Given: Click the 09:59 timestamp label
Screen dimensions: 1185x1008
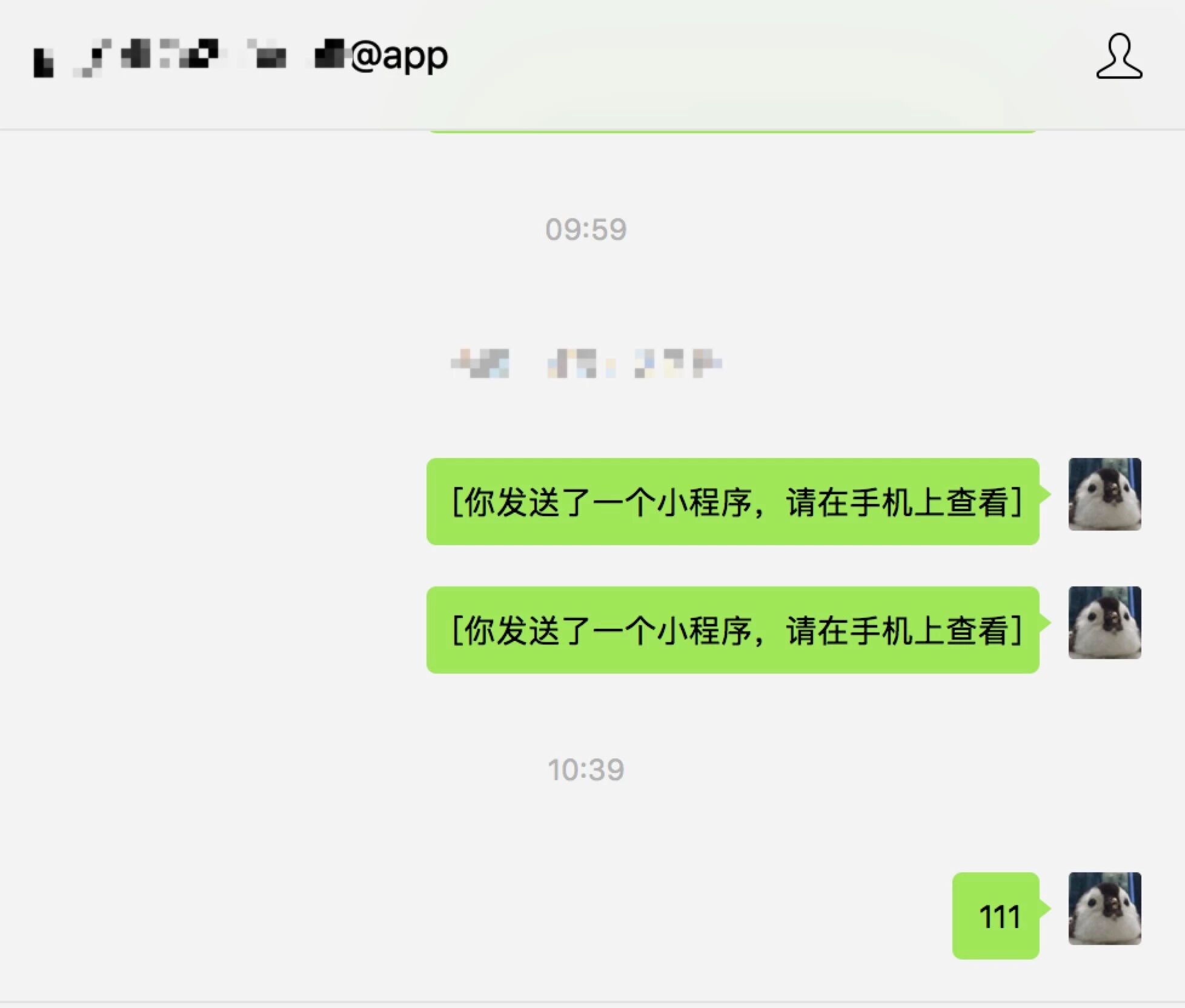Looking at the screenshot, I should (586, 230).
